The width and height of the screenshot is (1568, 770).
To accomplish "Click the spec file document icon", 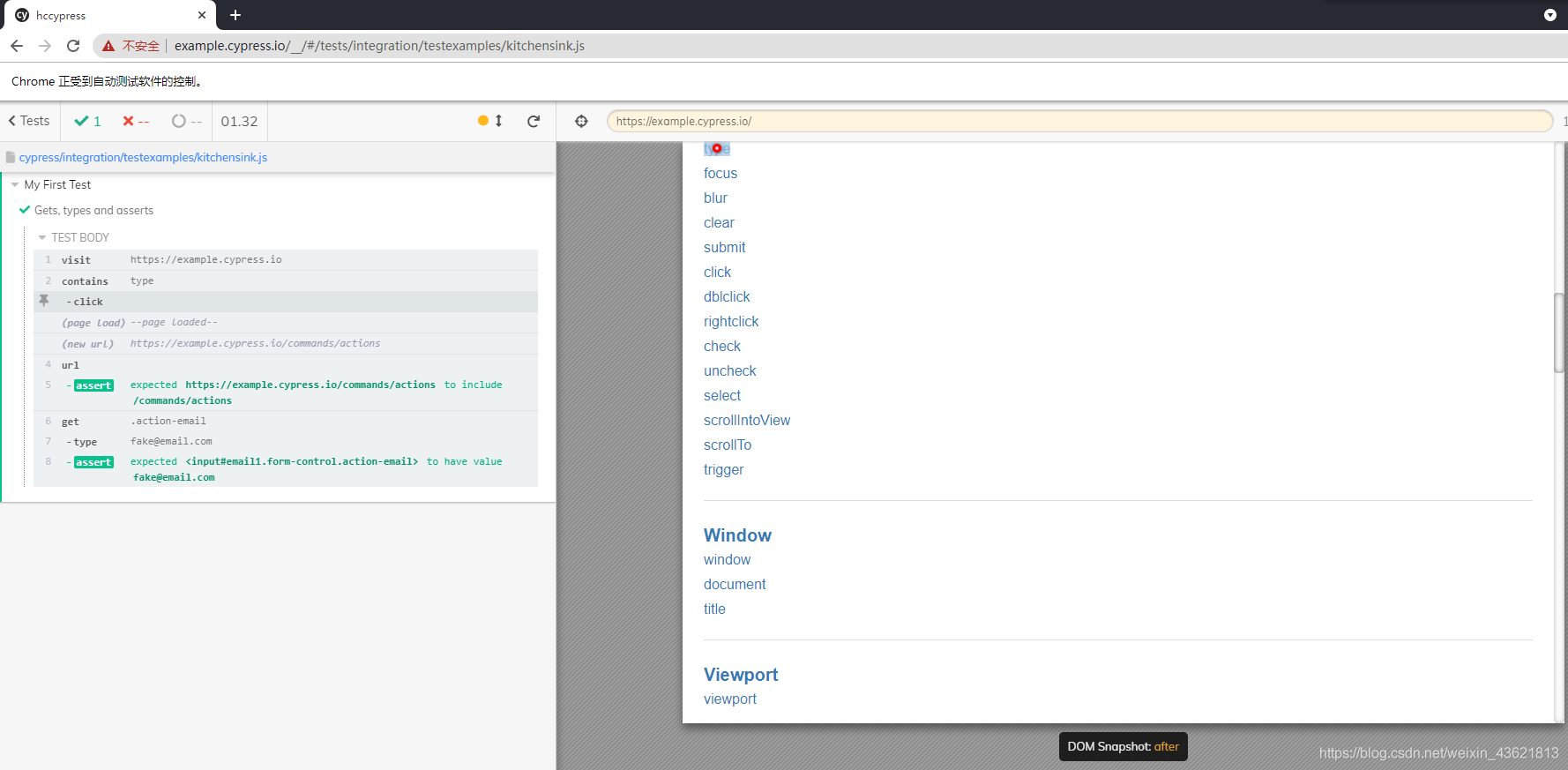I will tap(11, 157).
